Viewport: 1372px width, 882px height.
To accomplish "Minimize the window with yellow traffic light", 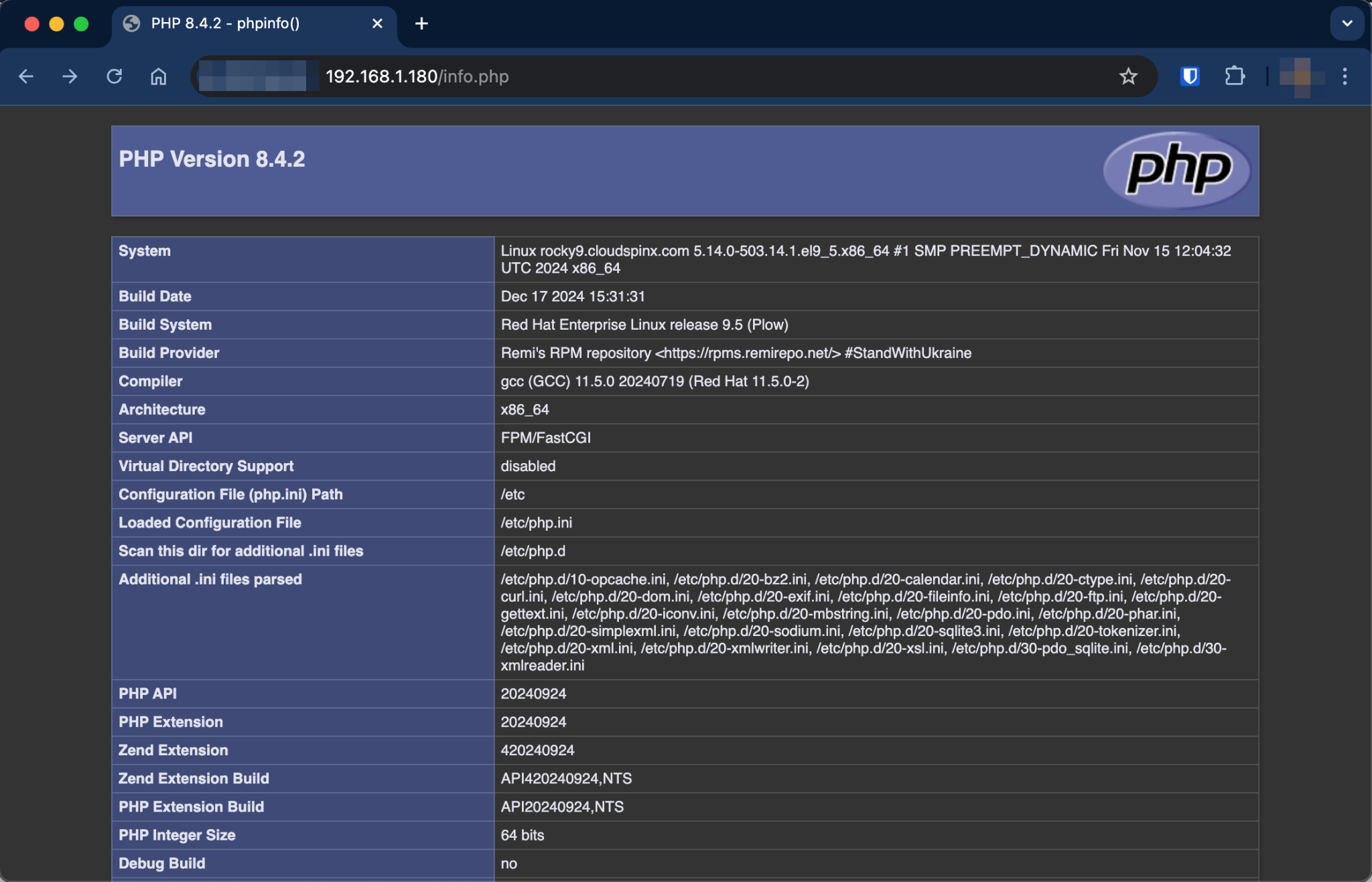I will [56, 23].
